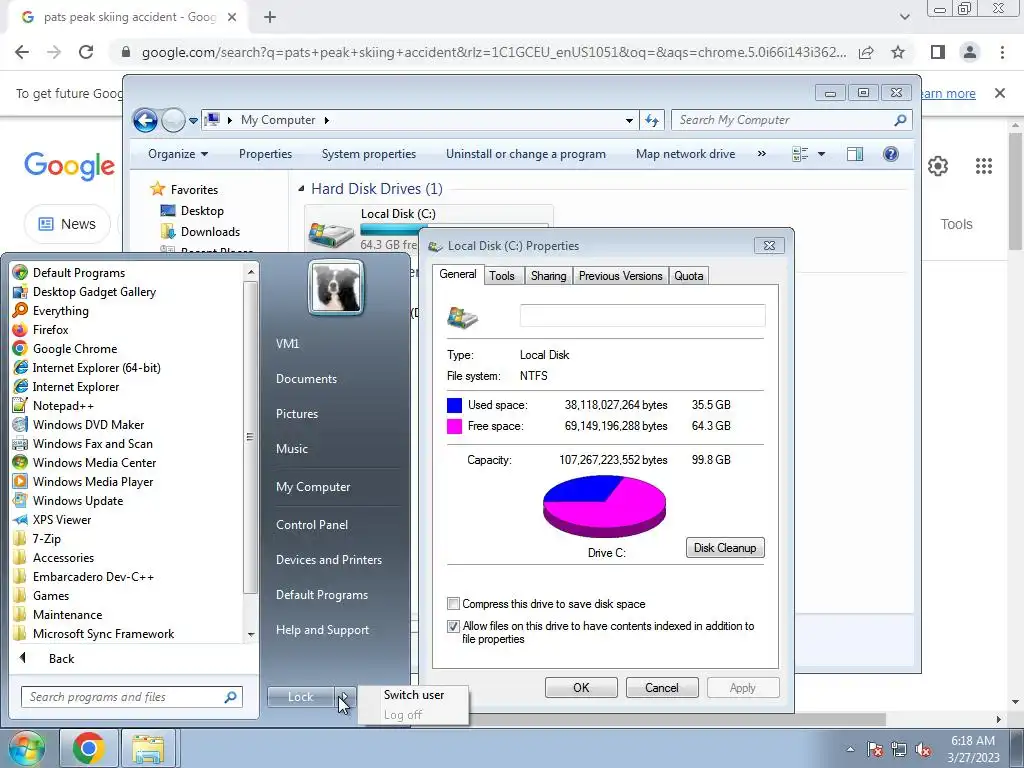
Task: Expand the Accessories folder
Action: (63, 558)
